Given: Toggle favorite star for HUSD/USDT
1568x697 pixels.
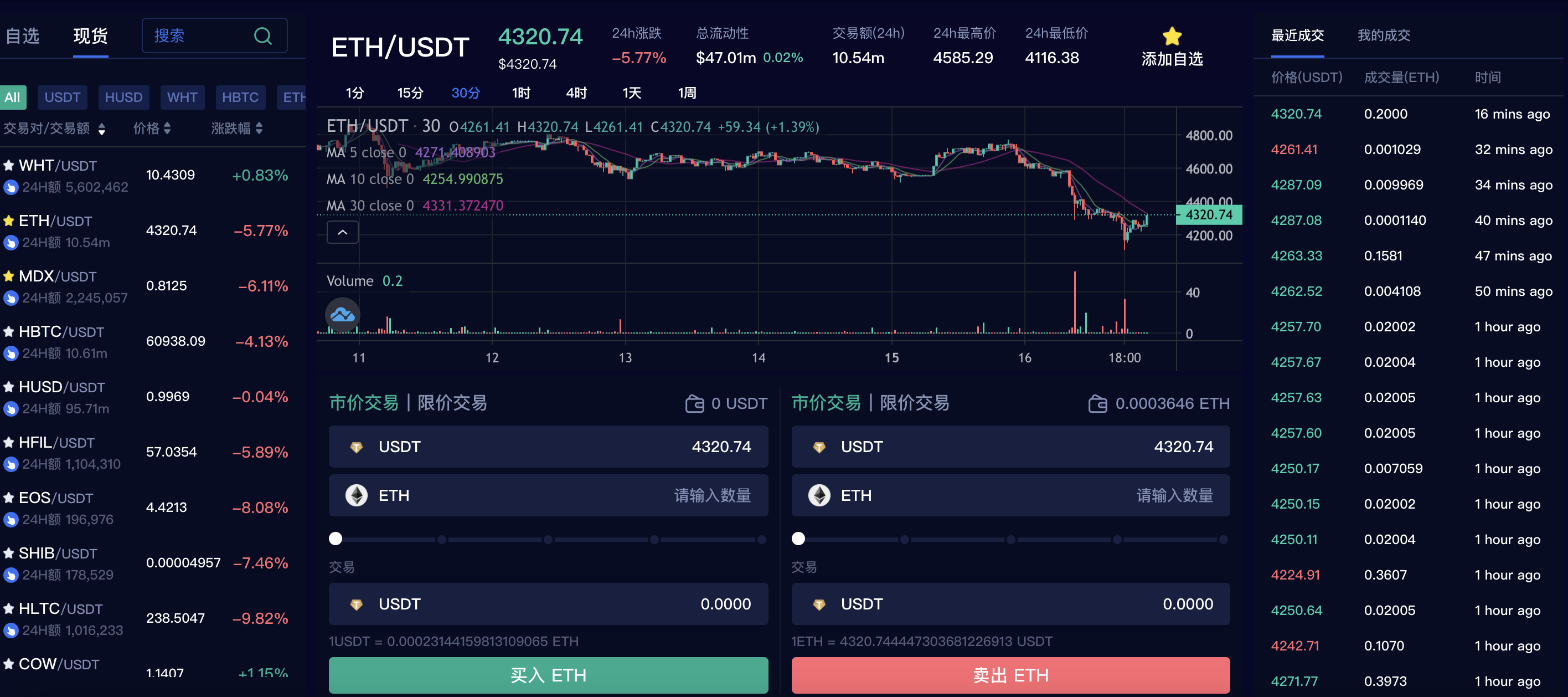Looking at the screenshot, I should [8, 387].
